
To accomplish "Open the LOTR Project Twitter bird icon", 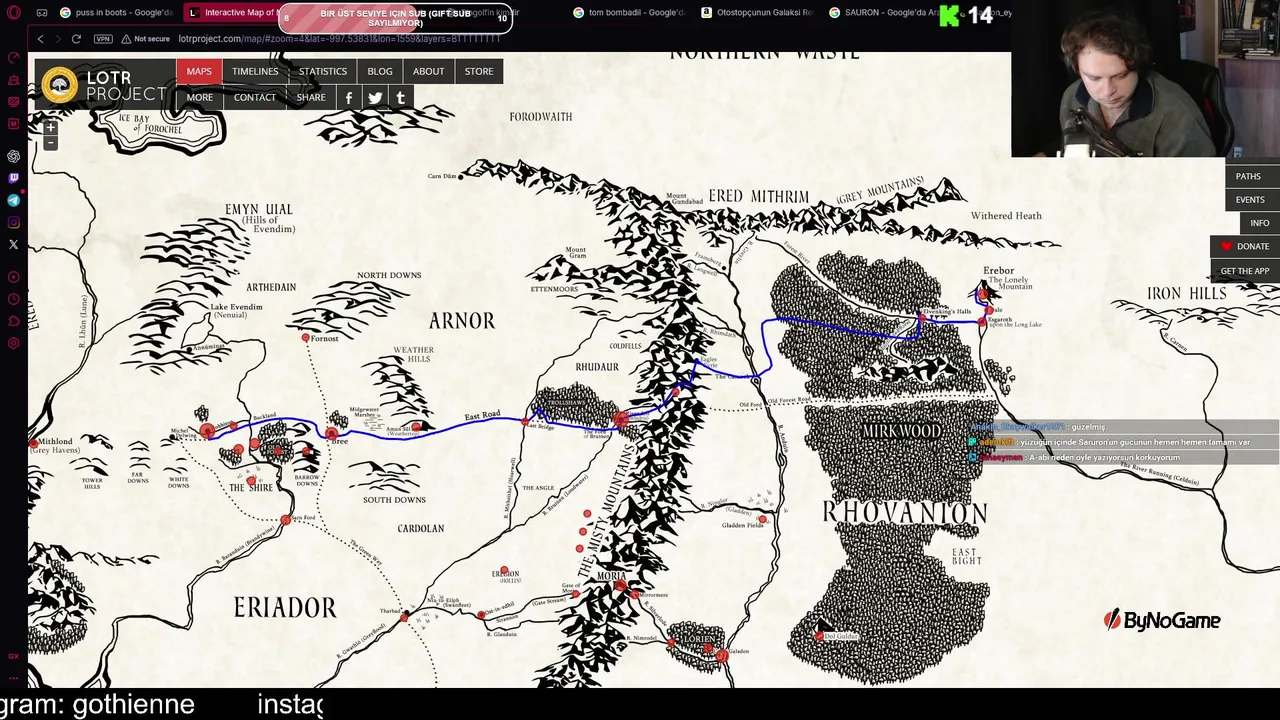I will (375, 97).
